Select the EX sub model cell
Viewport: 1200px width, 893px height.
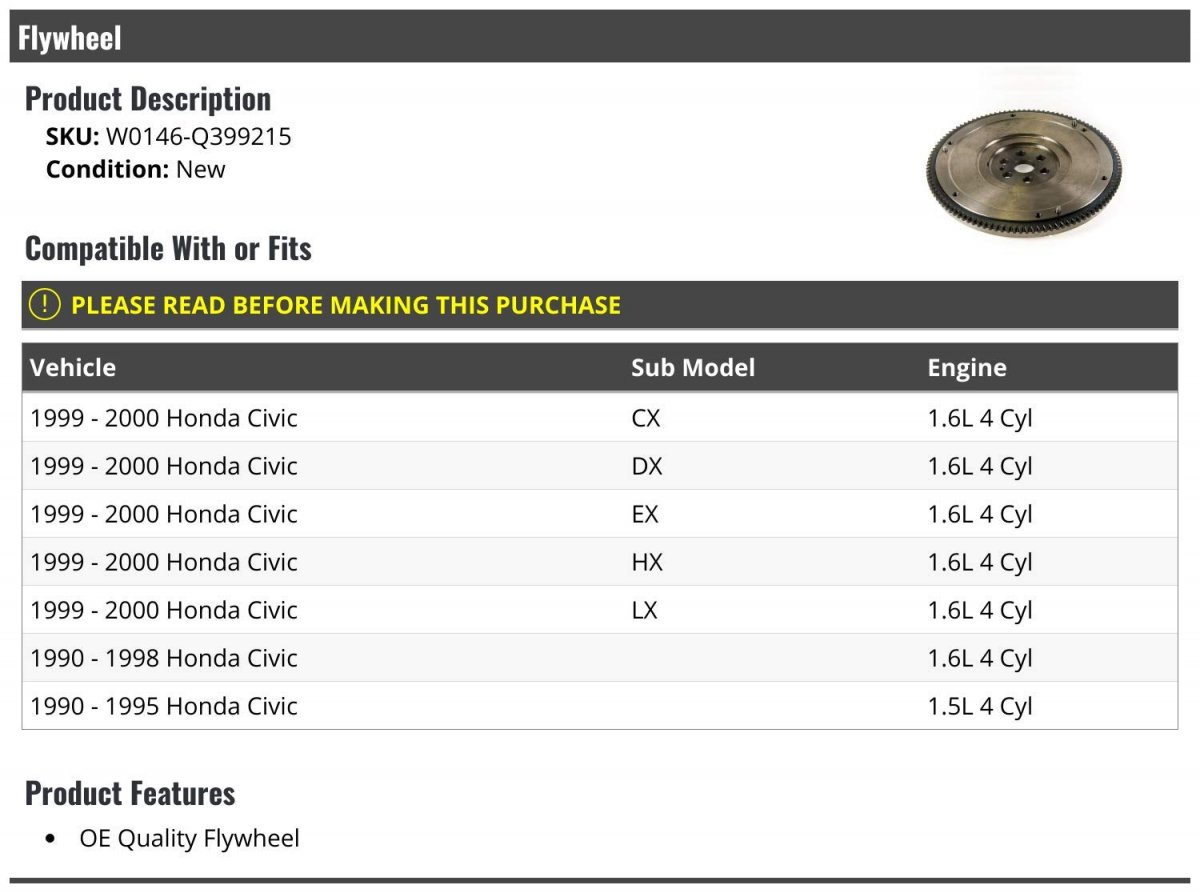coord(645,514)
